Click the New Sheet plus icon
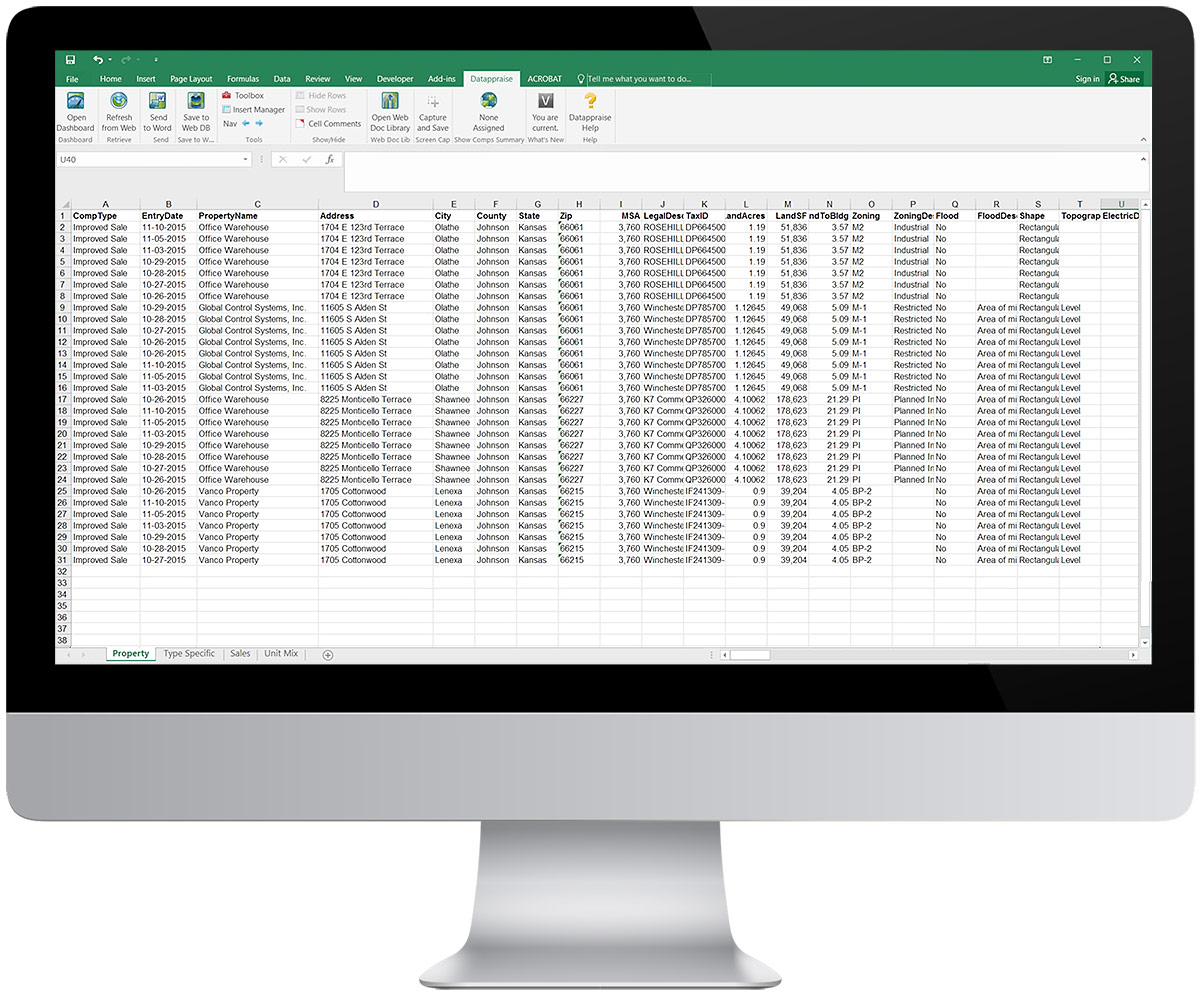 click(327, 654)
